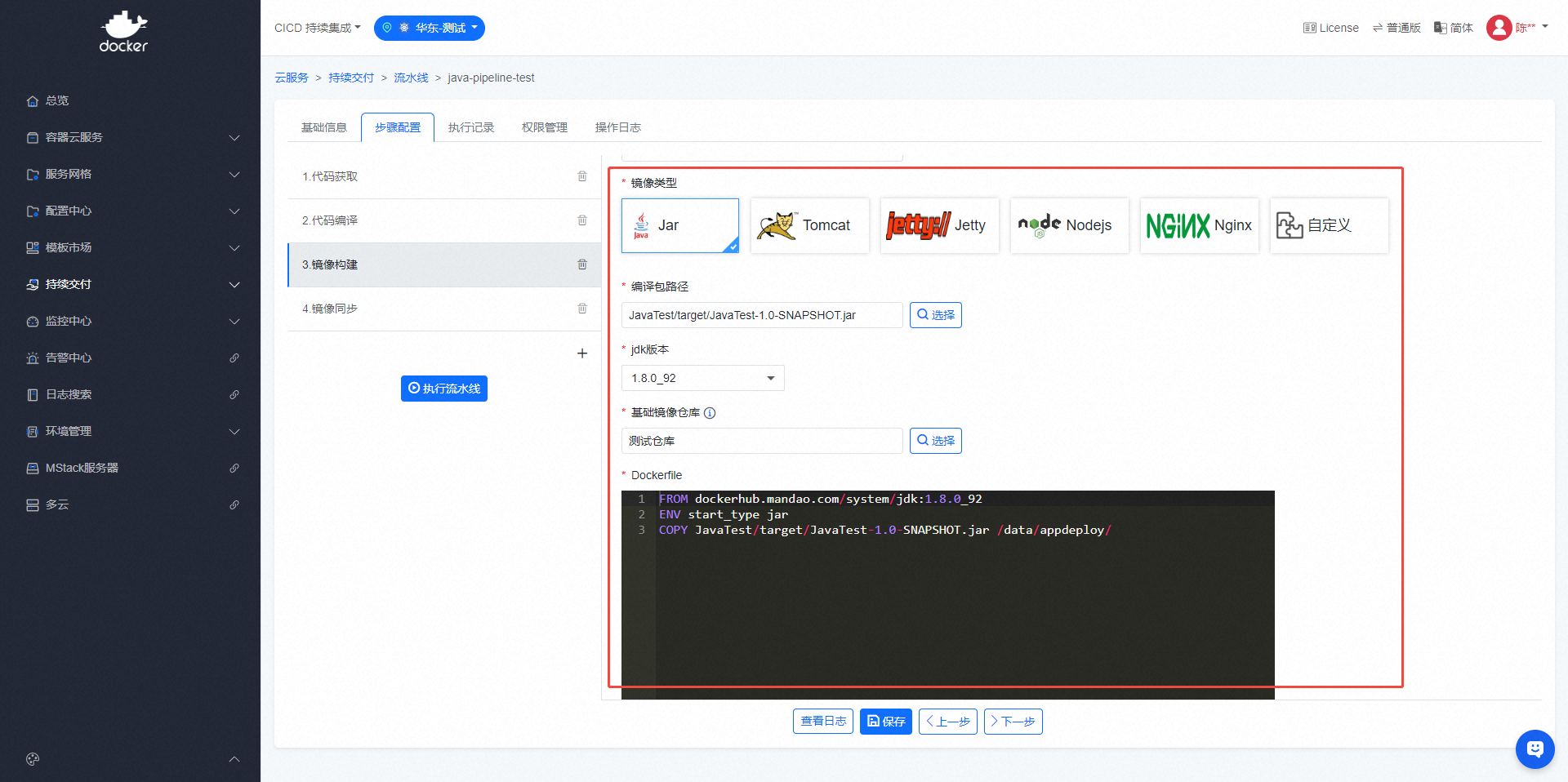
Task: Run pipeline with 执行流水线 button
Action: [444, 389]
